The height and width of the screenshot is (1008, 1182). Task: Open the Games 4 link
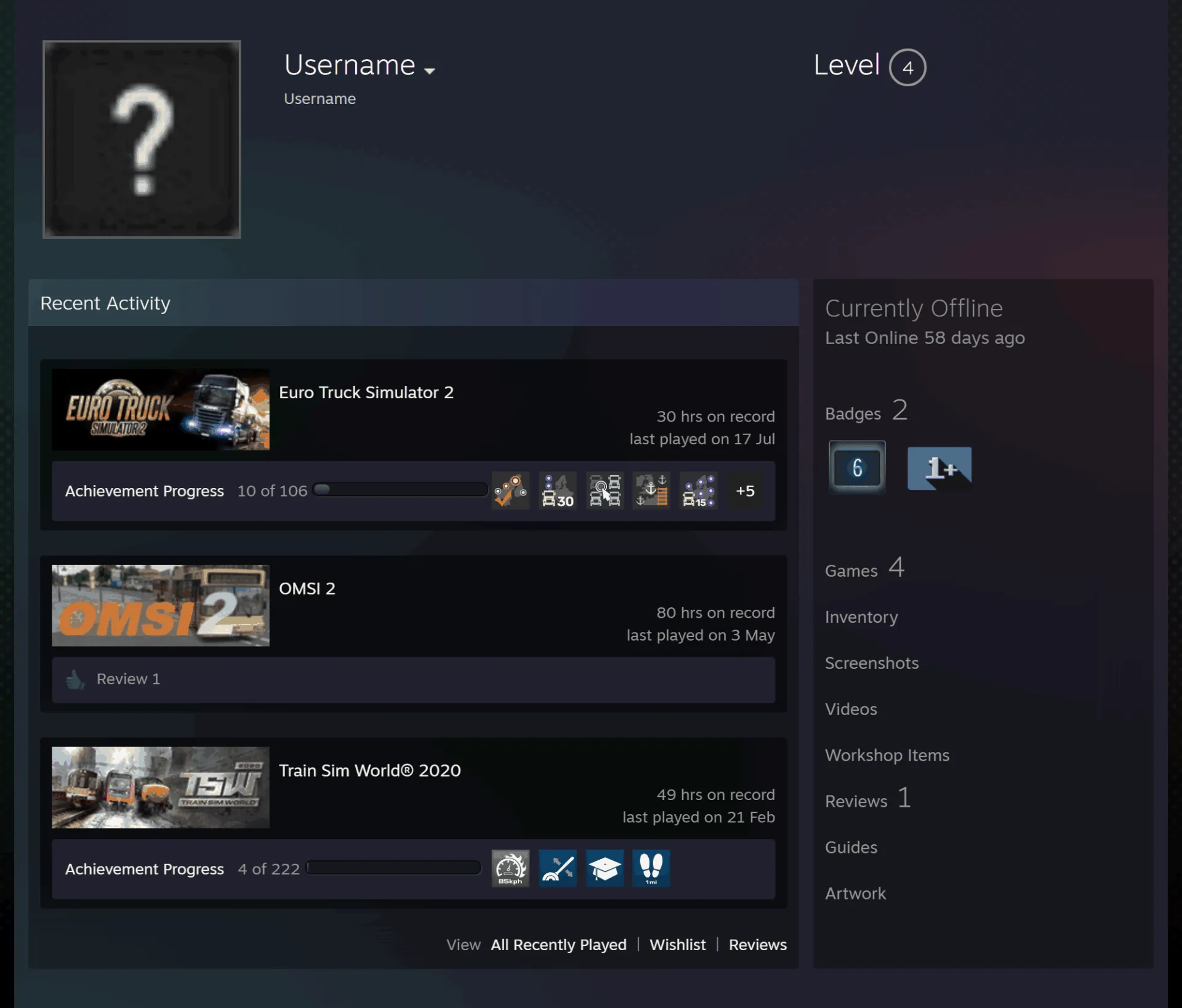pos(864,568)
